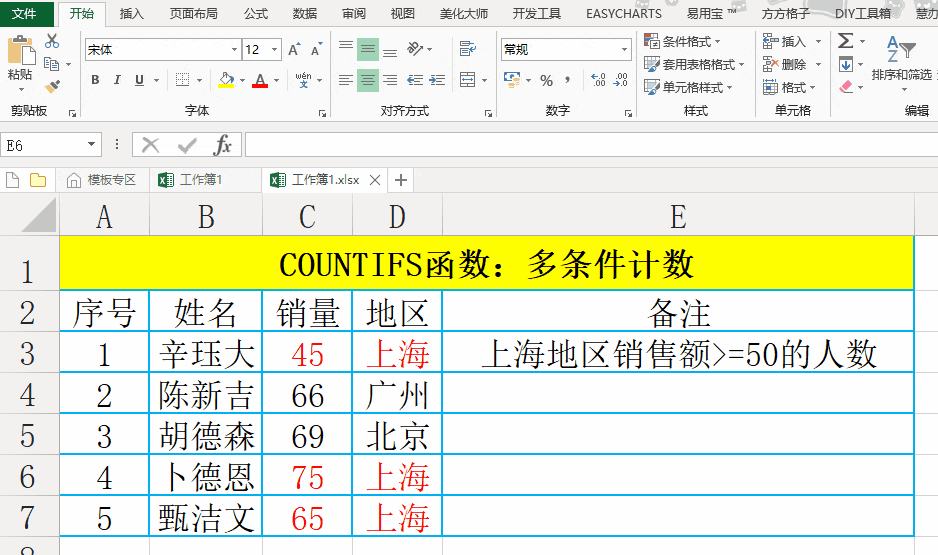
Task: Open fill color dropdown arrow
Action: (242, 80)
